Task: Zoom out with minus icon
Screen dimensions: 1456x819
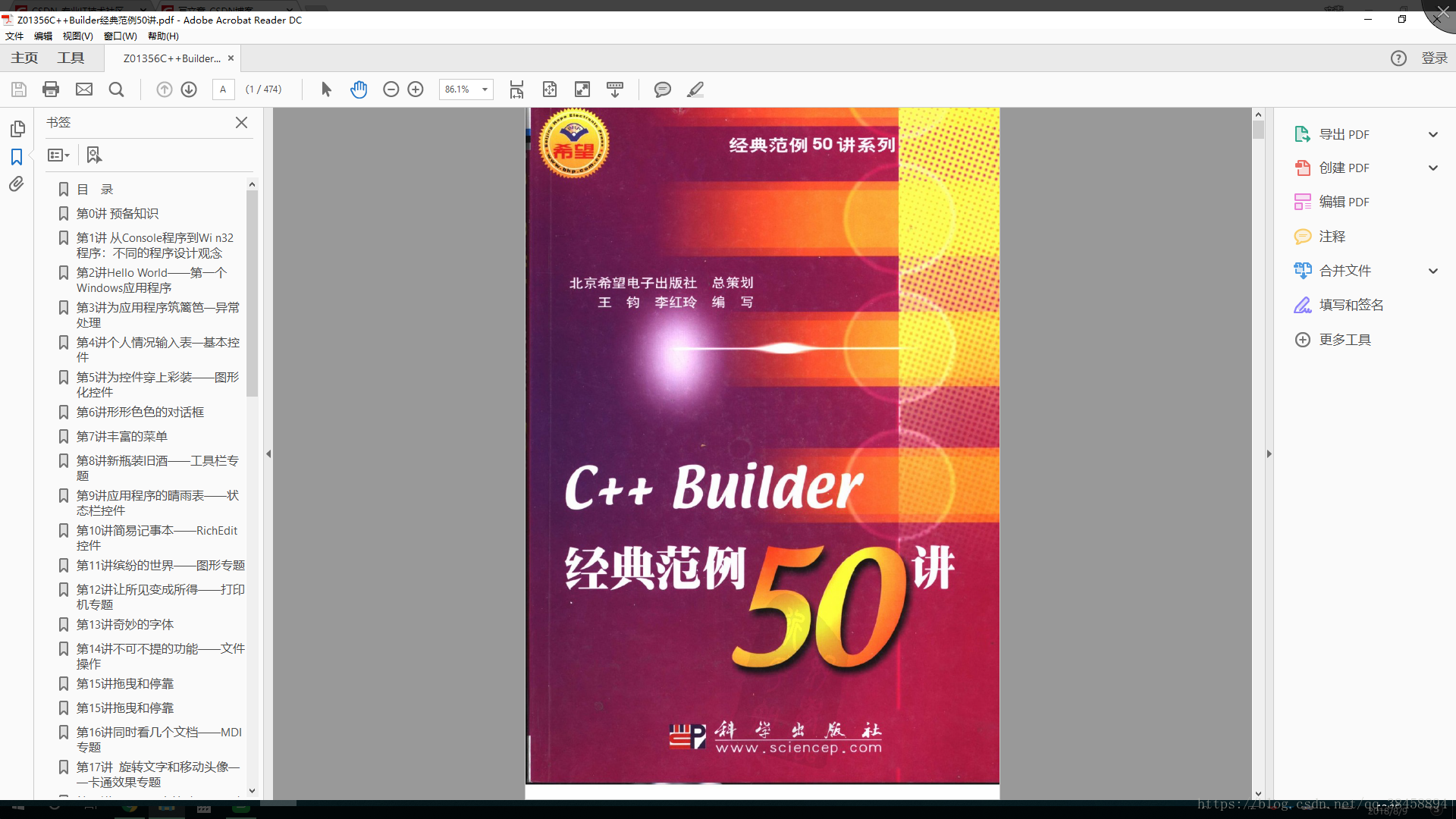Action: point(391,89)
